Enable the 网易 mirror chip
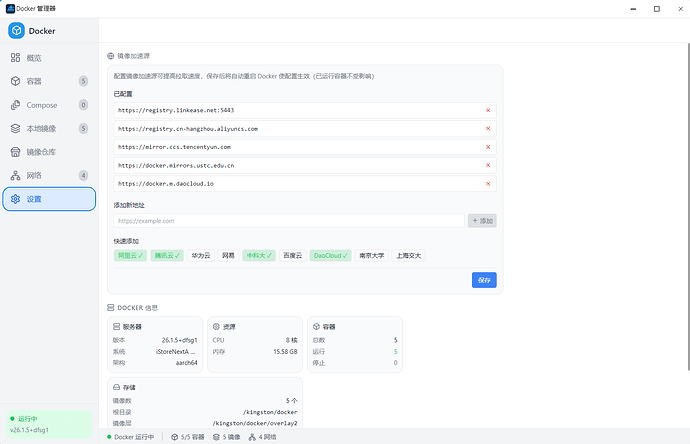Image resolution: width=690 pixels, height=444 pixels. 228,256
